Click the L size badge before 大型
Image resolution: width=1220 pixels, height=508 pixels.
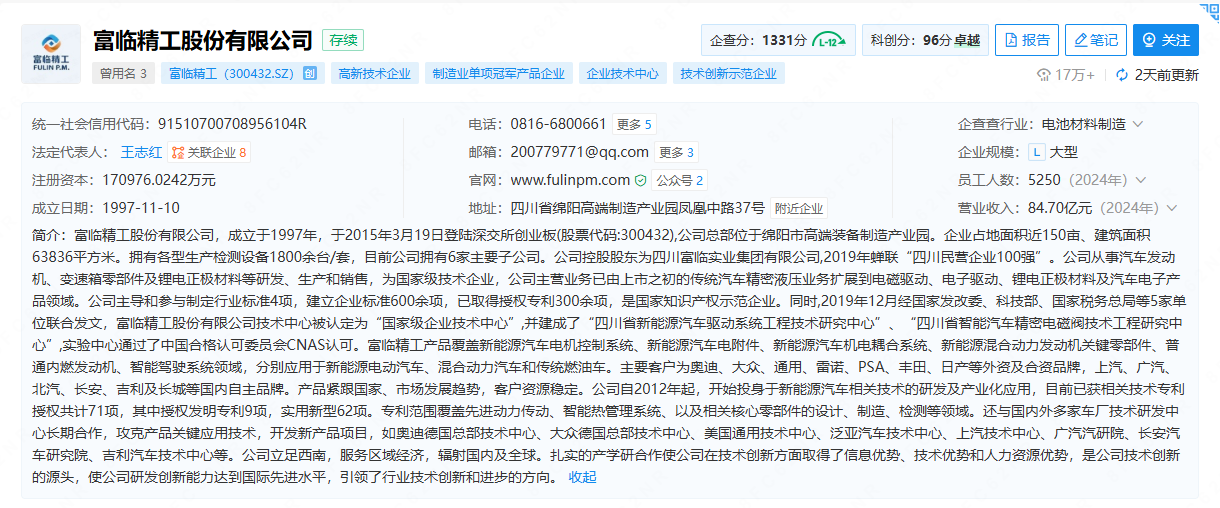coord(1037,152)
